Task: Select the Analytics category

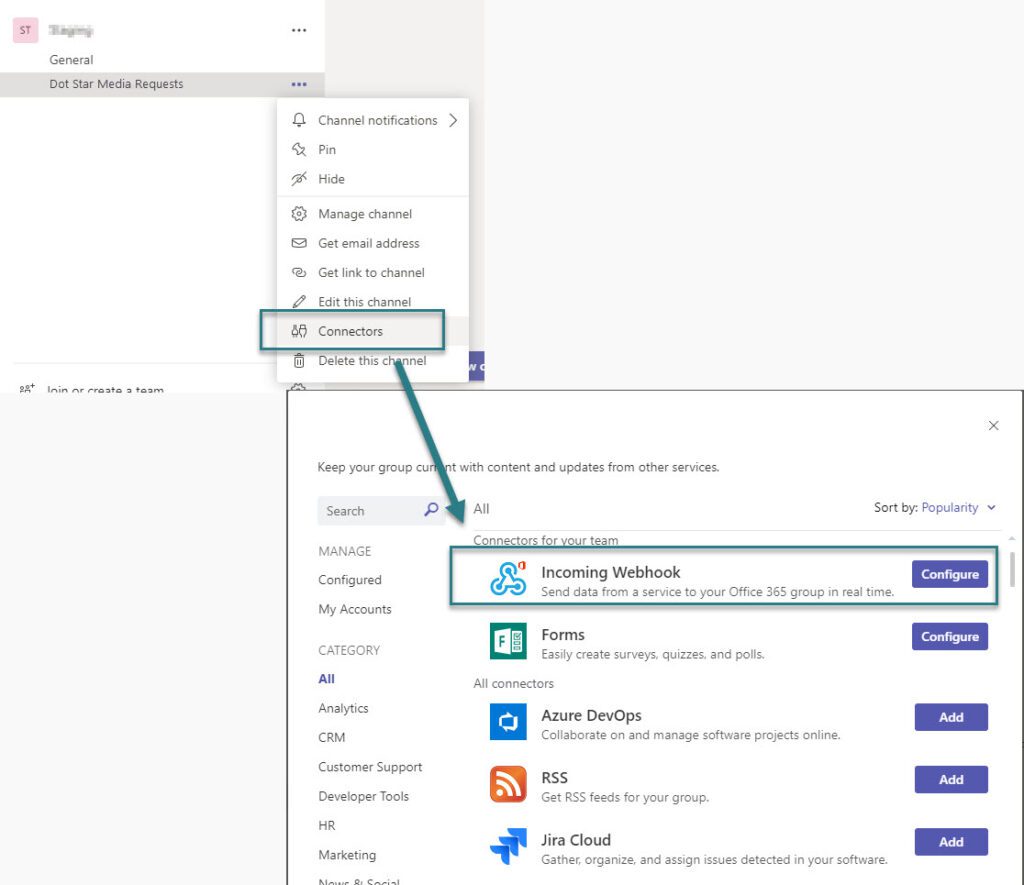Action: (x=344, y=709)
